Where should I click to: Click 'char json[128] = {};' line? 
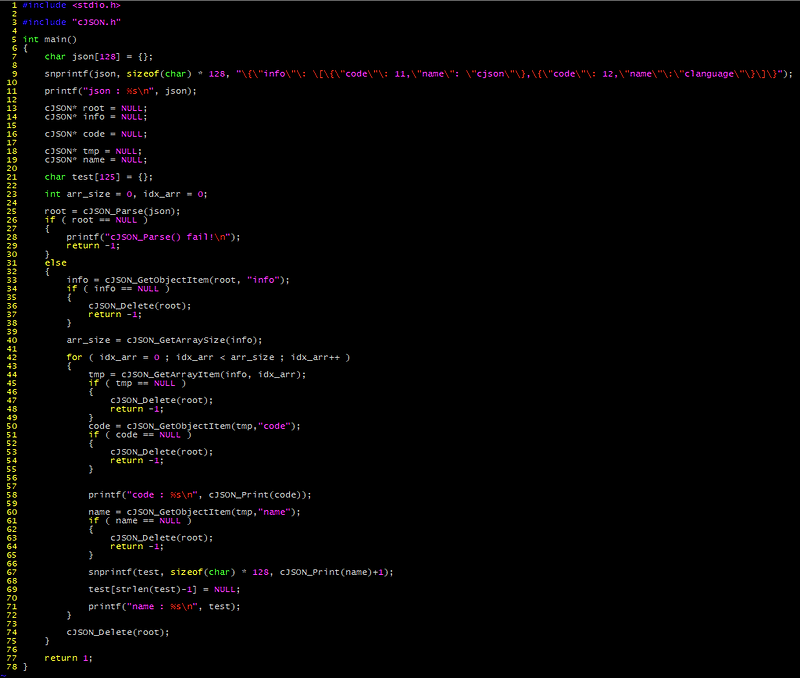(x=98, y=57)
